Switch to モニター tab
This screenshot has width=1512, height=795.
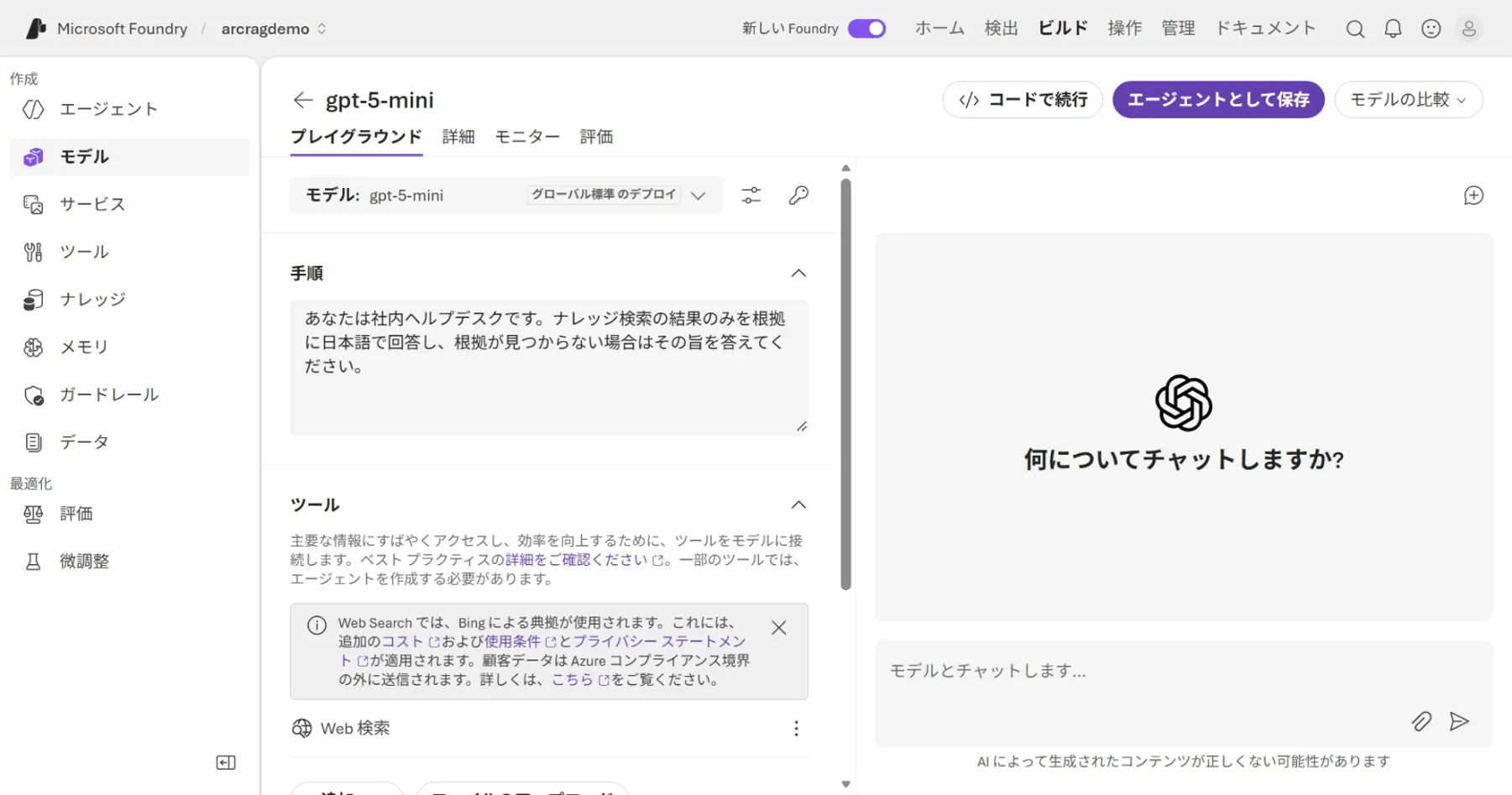pos(527,137)
